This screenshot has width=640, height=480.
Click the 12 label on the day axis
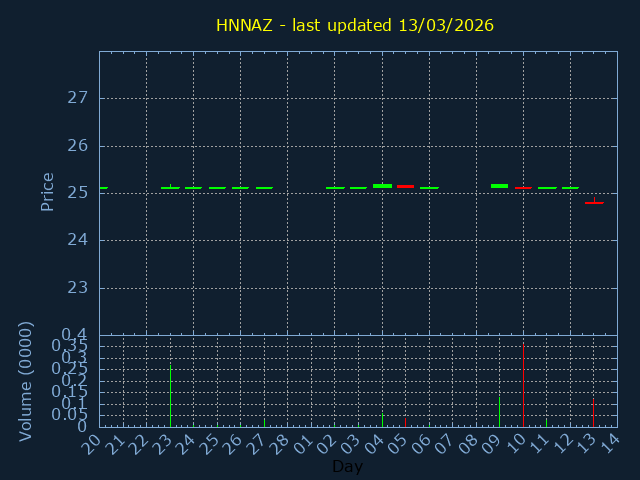tap(562, 444)
